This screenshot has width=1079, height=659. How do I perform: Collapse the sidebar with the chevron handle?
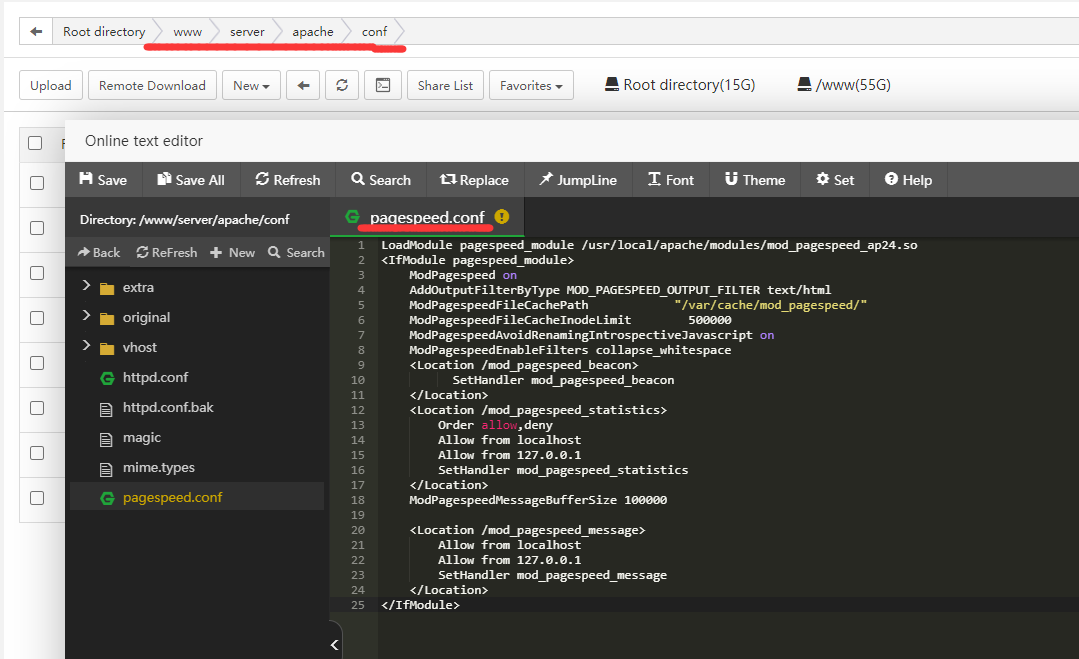[x=335, y=645]
